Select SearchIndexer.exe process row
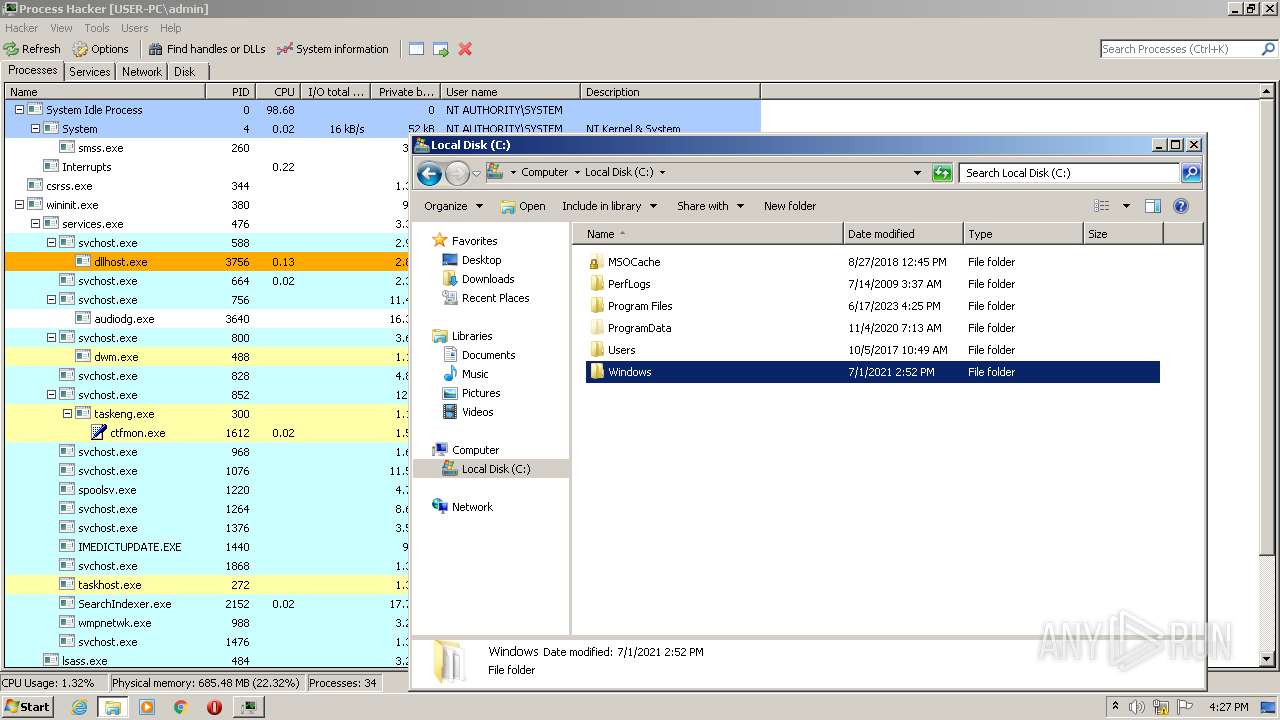Screen dimensions: 1280x720 (x=207, y=604)
